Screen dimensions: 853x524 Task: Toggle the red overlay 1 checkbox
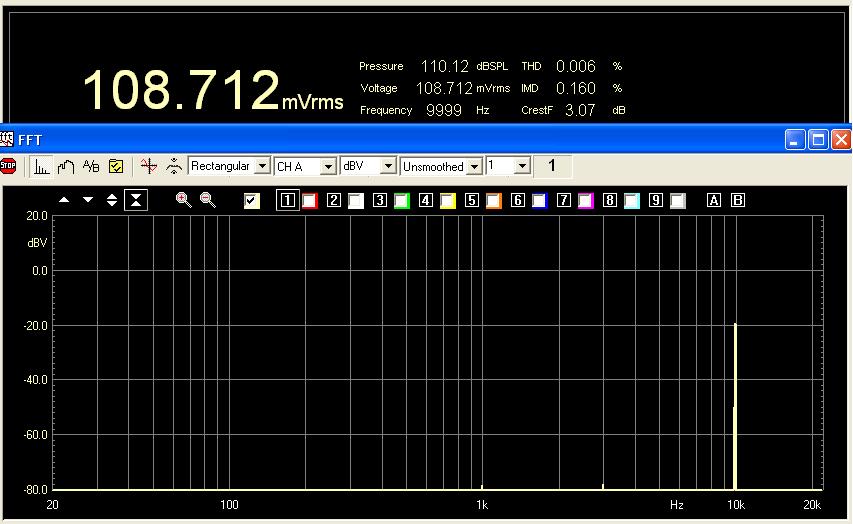point(310,201)
